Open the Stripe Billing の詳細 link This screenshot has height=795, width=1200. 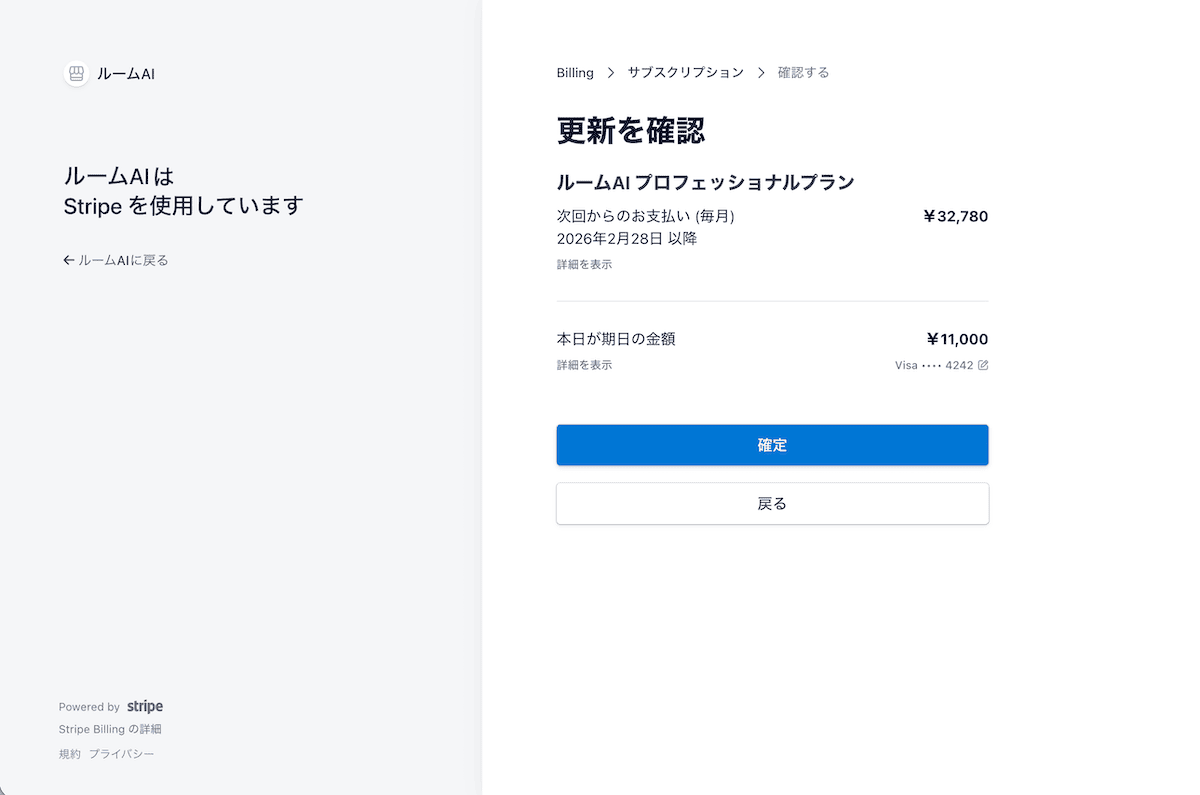(110, 730)
